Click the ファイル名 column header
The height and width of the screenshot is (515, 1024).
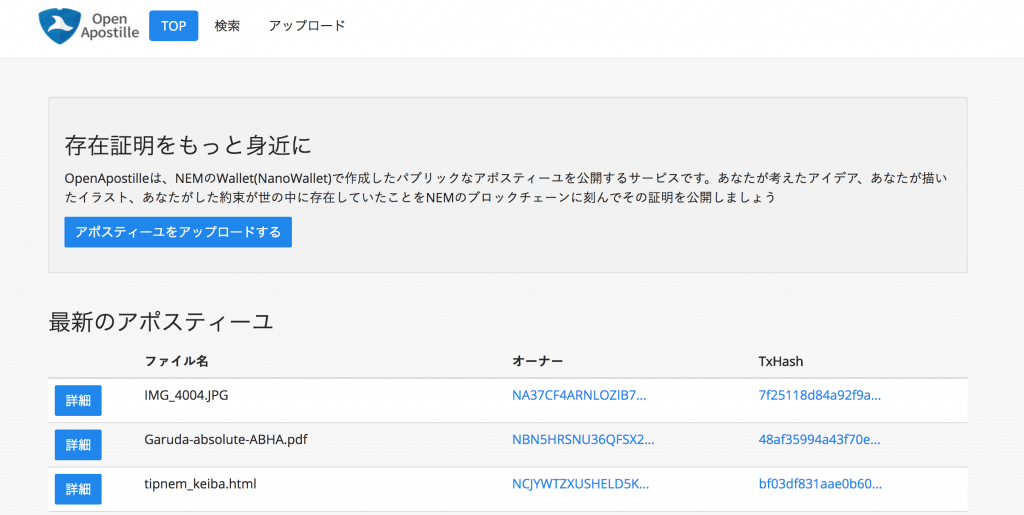(x=176, y=360)
